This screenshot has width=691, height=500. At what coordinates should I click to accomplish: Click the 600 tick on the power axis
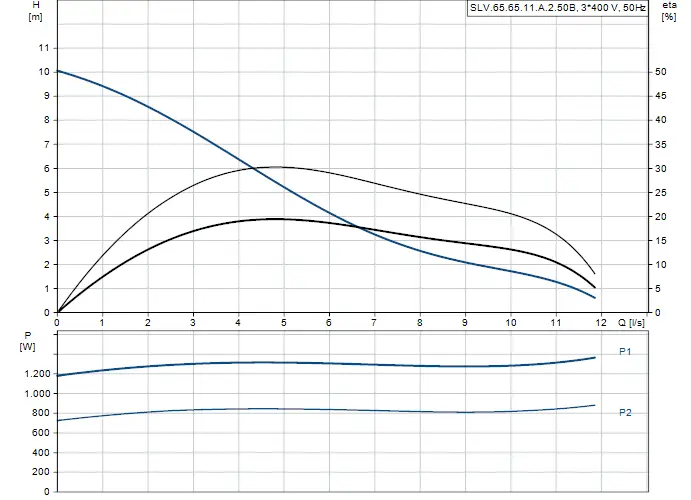pos(42,433)
